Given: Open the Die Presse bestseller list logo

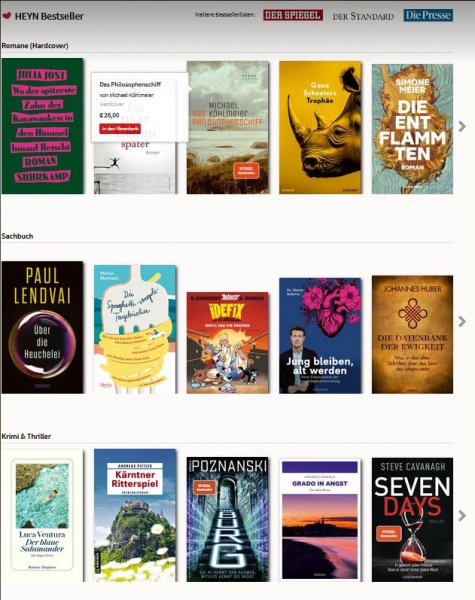Looking at the screenshot, I should (428, 15).
